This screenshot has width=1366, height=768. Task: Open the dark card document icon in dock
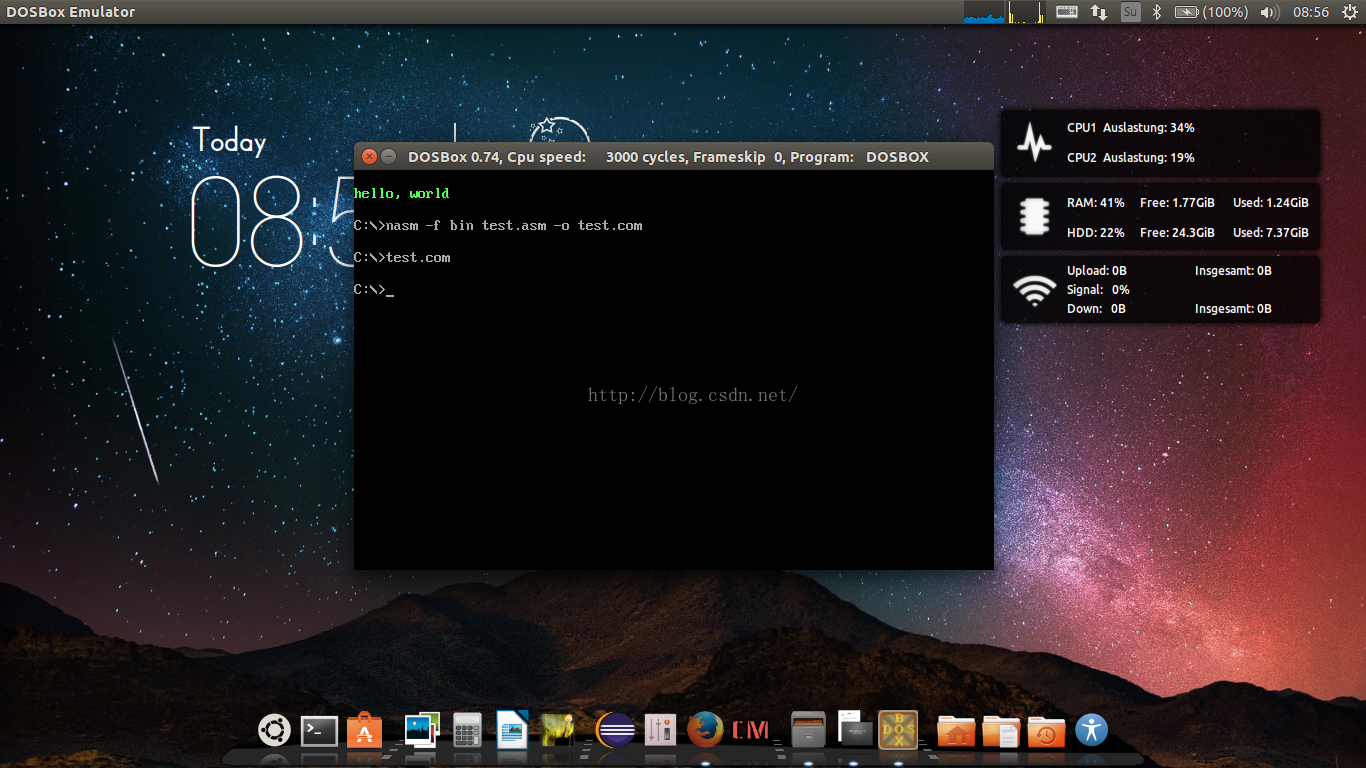pos(855,730)
